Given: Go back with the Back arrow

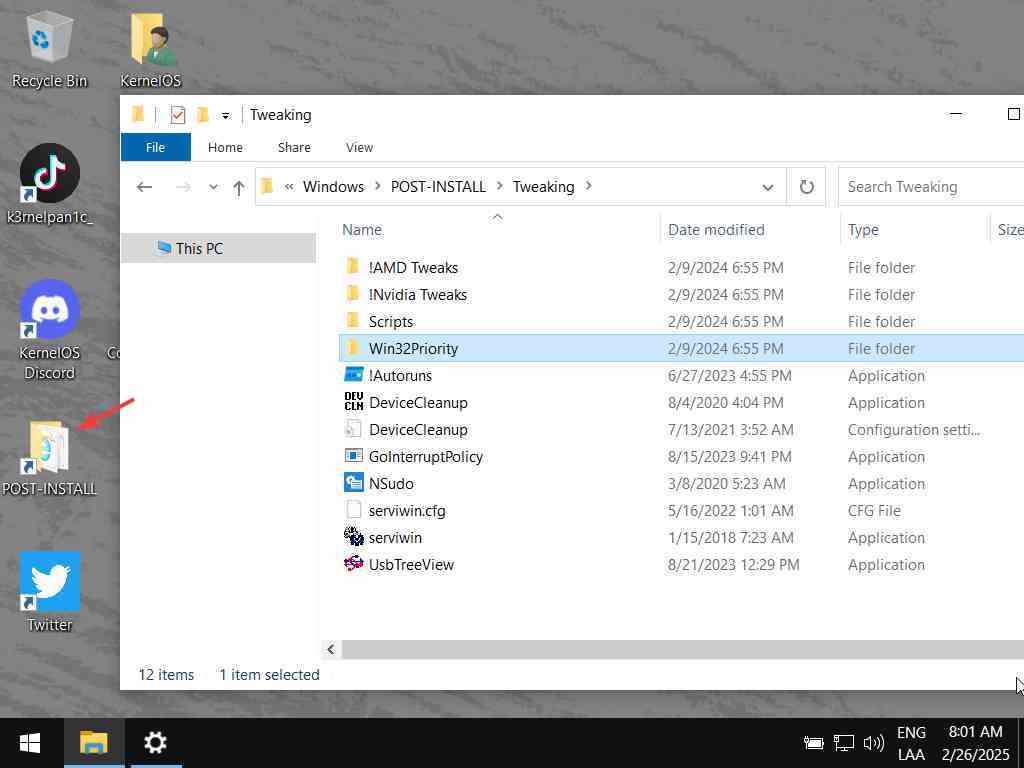Looking at the screenshot, I should coord(144,187).
